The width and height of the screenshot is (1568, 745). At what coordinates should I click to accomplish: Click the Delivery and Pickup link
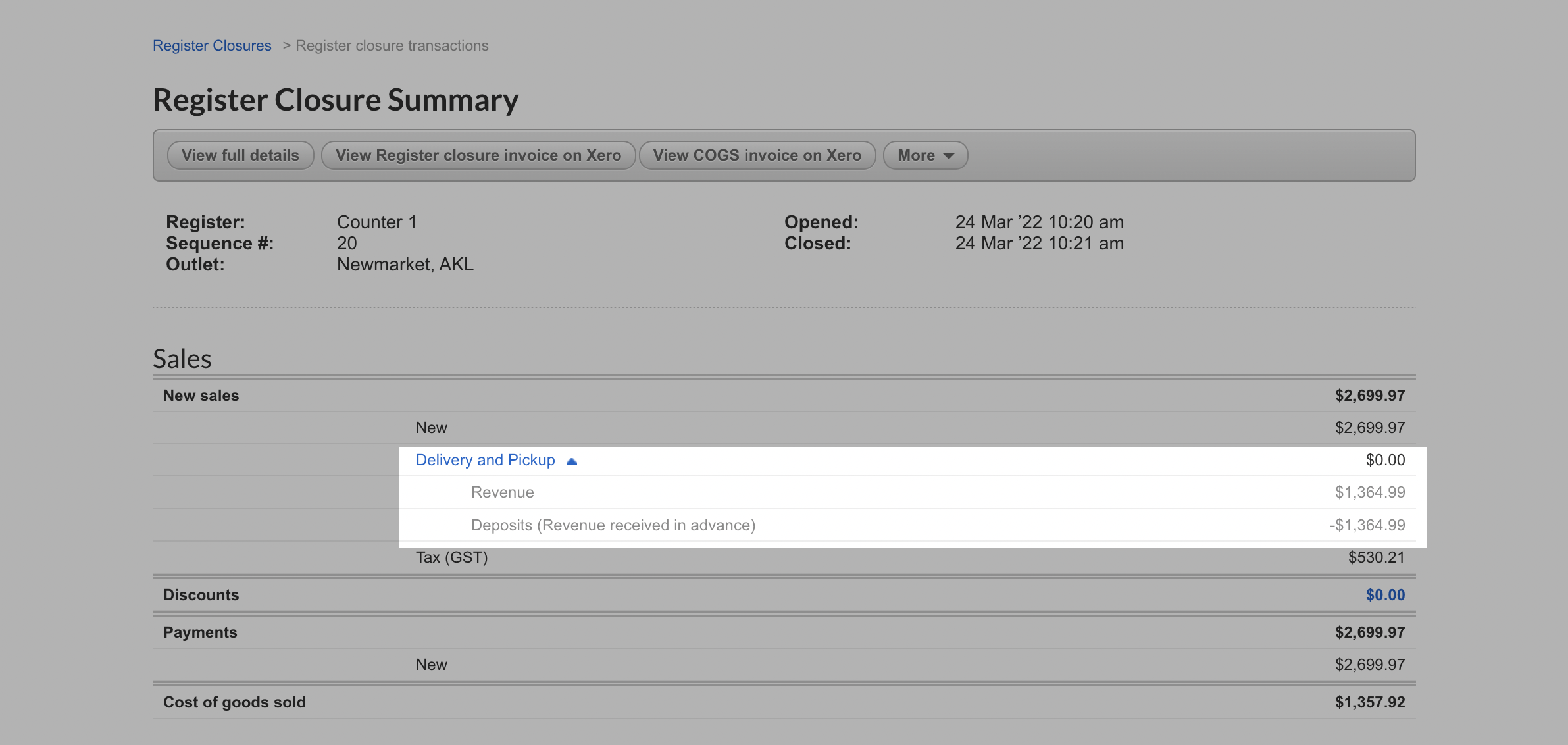pos(485,460)
